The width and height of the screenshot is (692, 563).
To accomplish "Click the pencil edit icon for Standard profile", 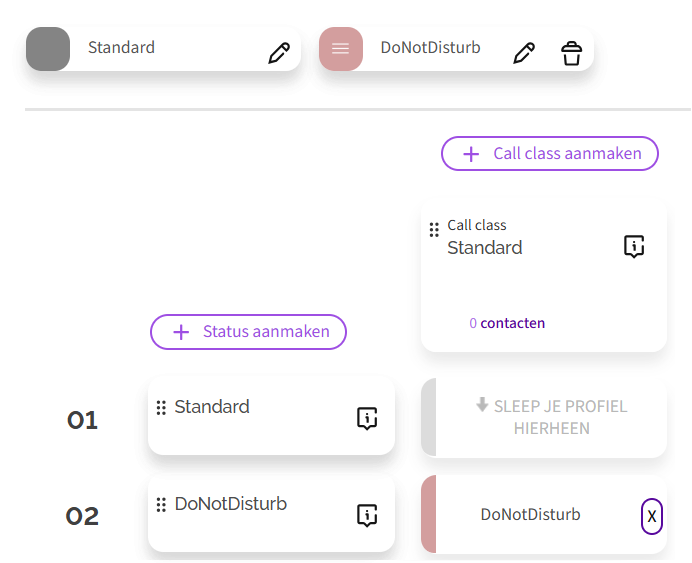I will pyautogui.click(x=279, y=53).
